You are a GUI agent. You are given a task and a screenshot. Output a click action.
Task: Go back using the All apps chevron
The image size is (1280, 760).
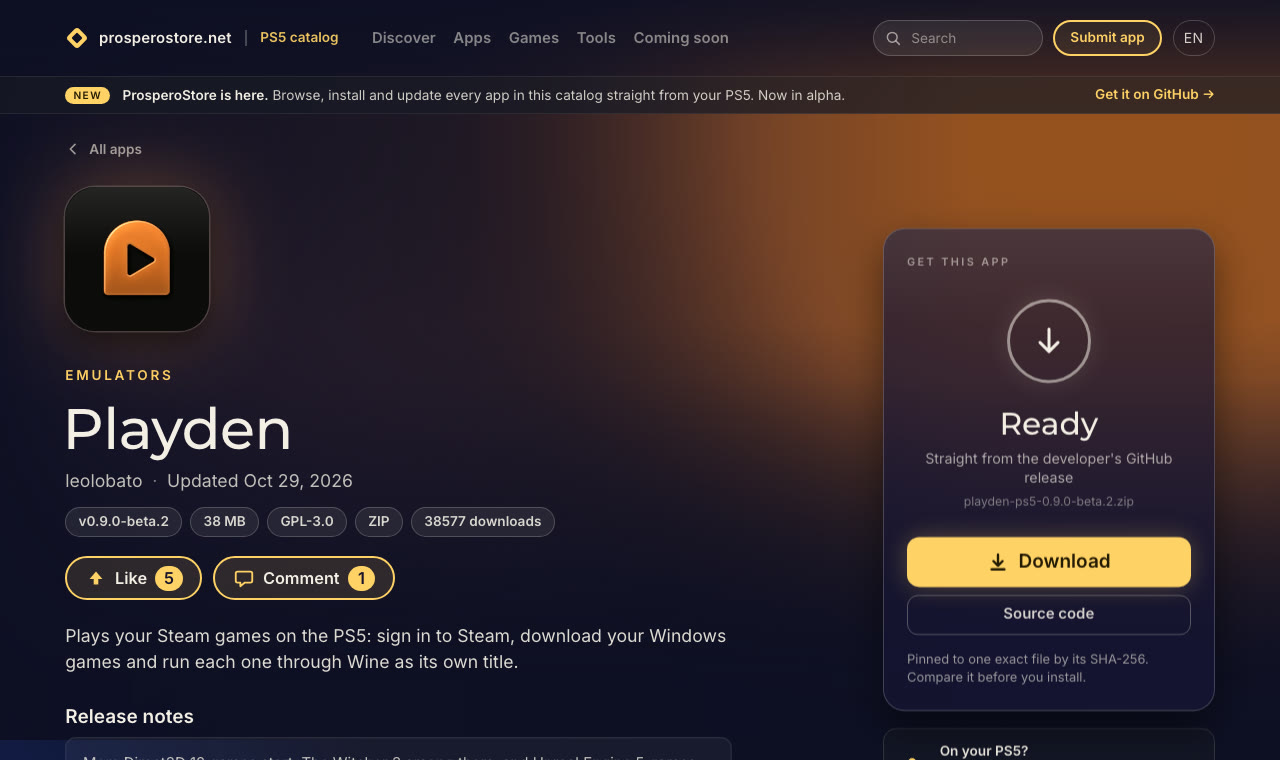[x=72, y=149]
